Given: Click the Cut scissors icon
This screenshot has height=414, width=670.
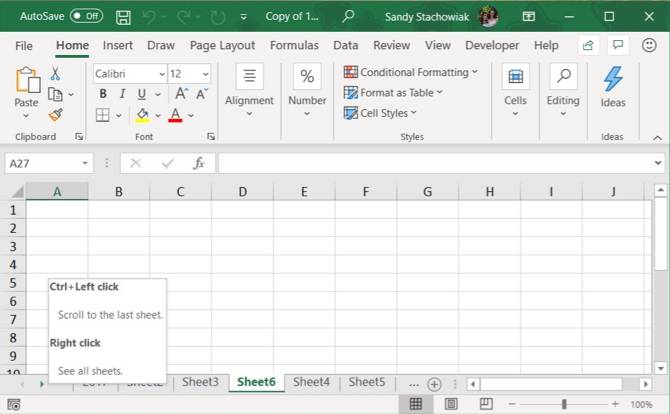Looking at the screenshot, I should coord(55,74).
